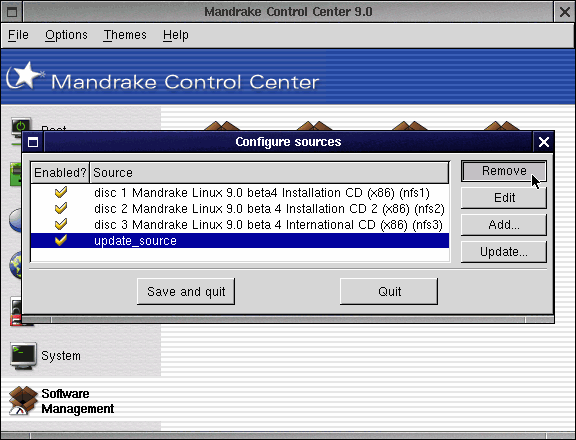This screenshot has height=440, width=576.
Task: Select the update_source row
Action: (240, 241)
